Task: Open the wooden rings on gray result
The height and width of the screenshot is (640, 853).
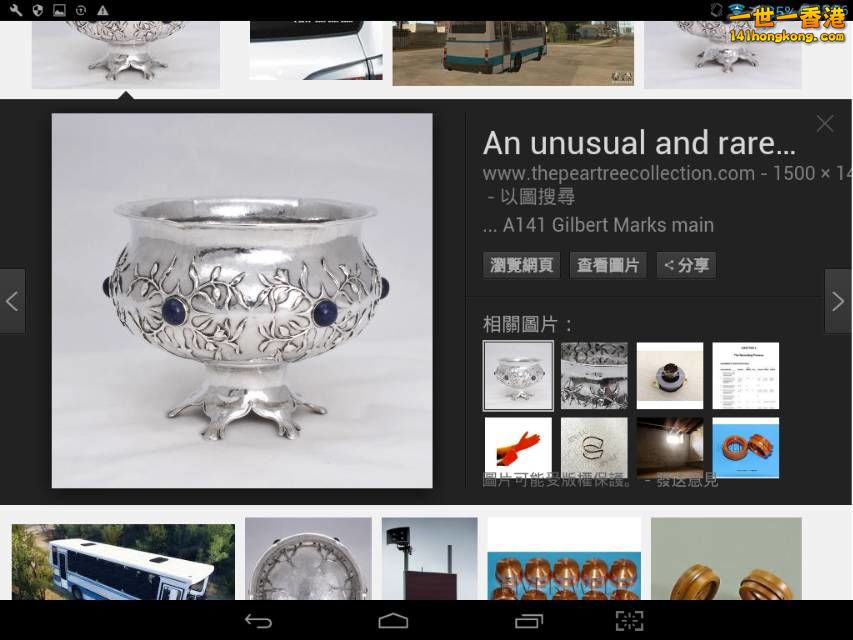Action: [x=726, y=559]
